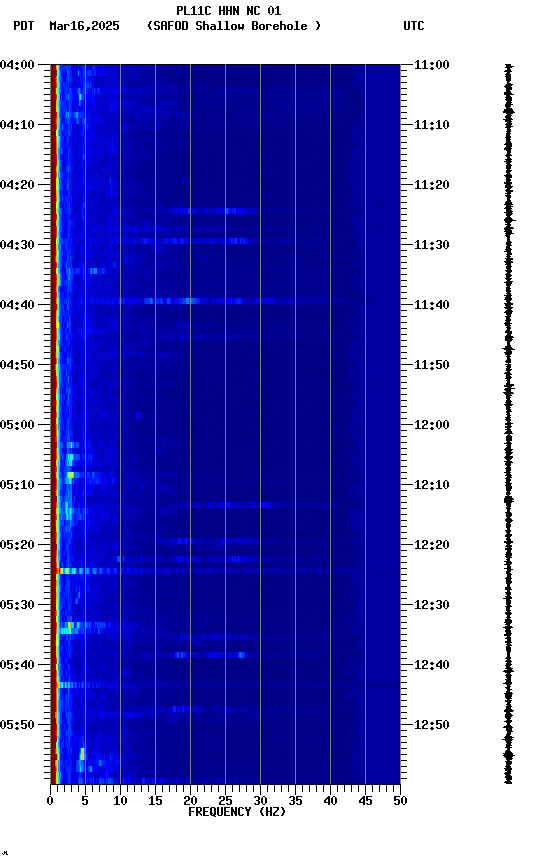Click the 11:30 UTC time label

click(x=432, y=245)
